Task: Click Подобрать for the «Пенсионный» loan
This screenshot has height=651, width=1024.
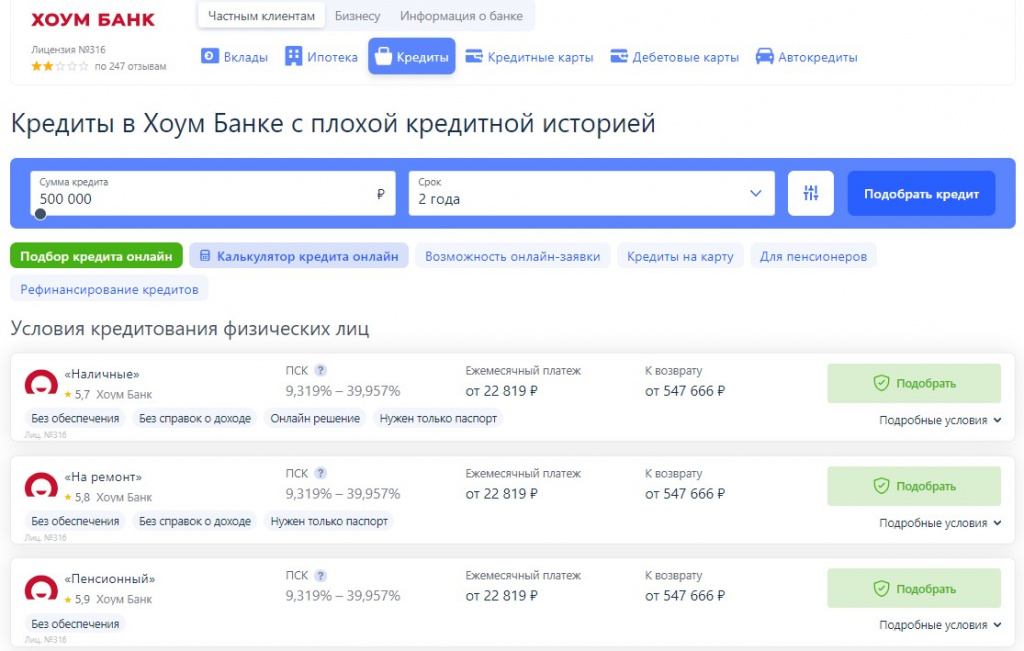Action: pos(914,588)
